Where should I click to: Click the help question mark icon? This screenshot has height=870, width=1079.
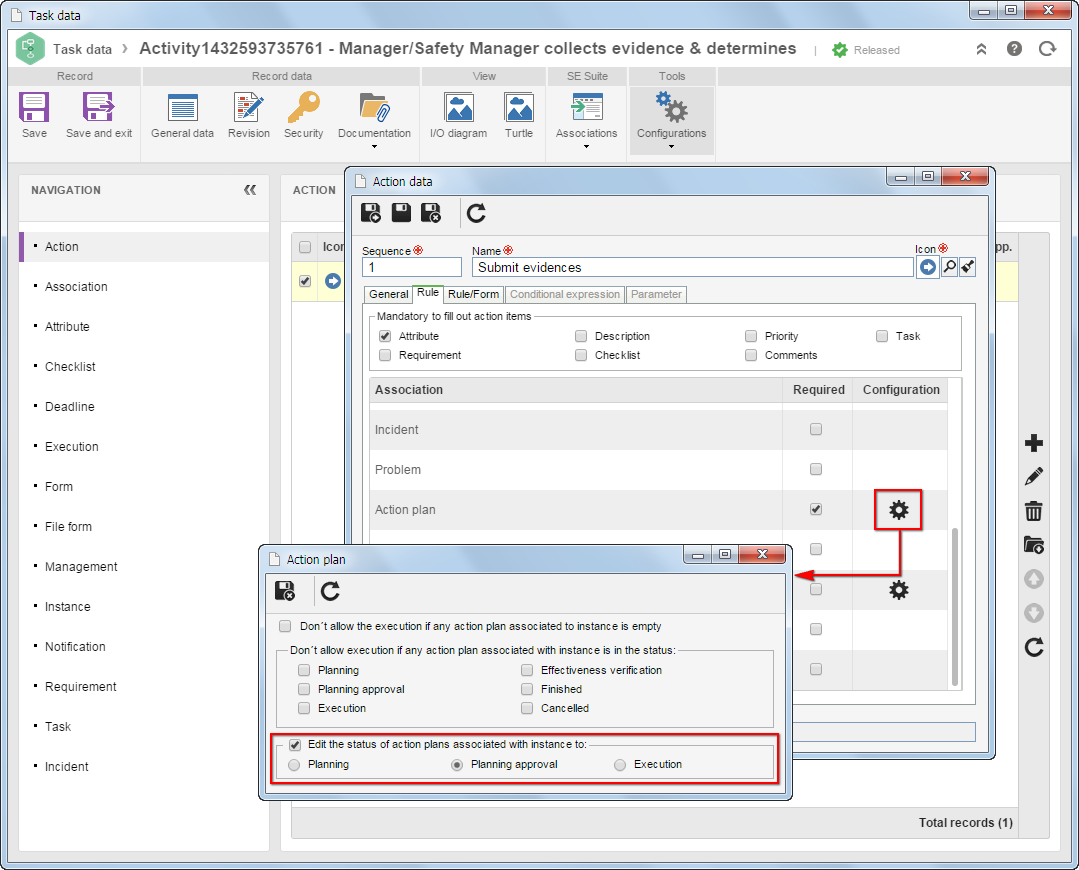point(1014,49)
